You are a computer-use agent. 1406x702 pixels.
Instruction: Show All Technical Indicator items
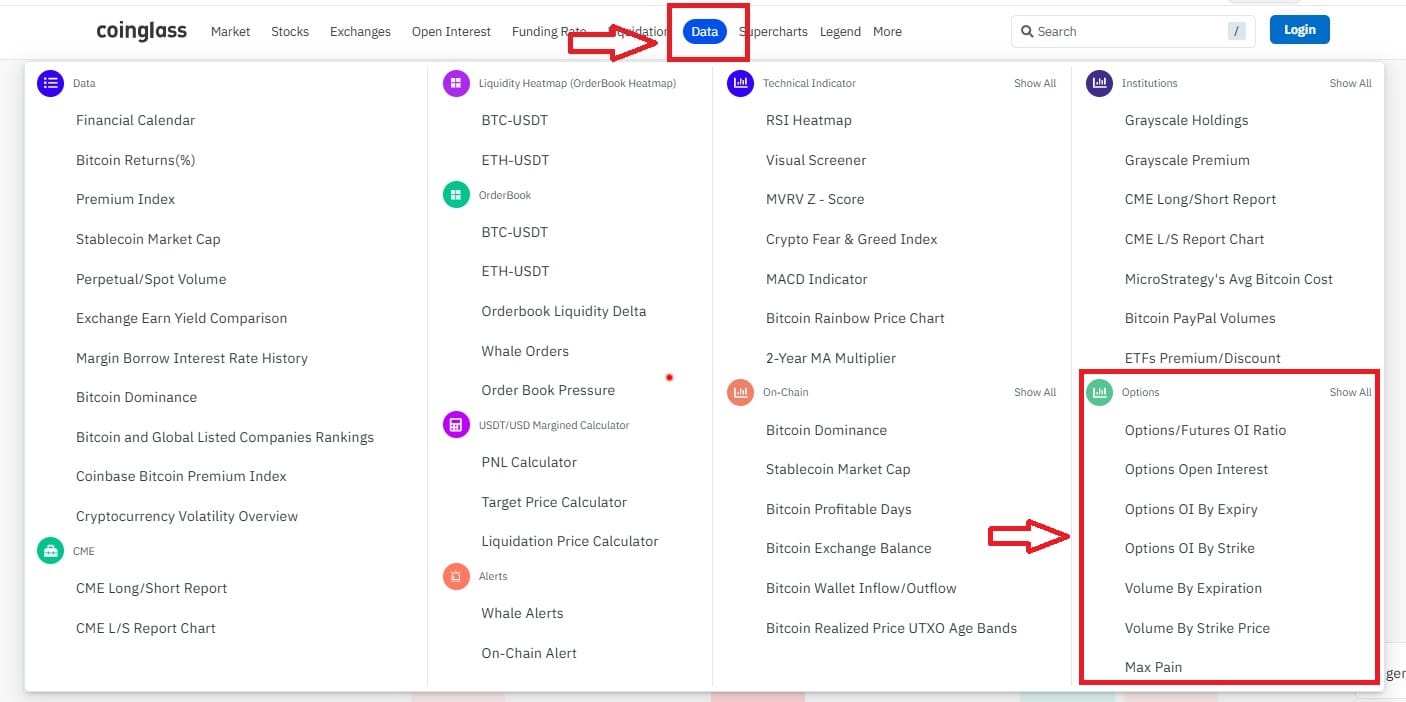[1035, 83]
